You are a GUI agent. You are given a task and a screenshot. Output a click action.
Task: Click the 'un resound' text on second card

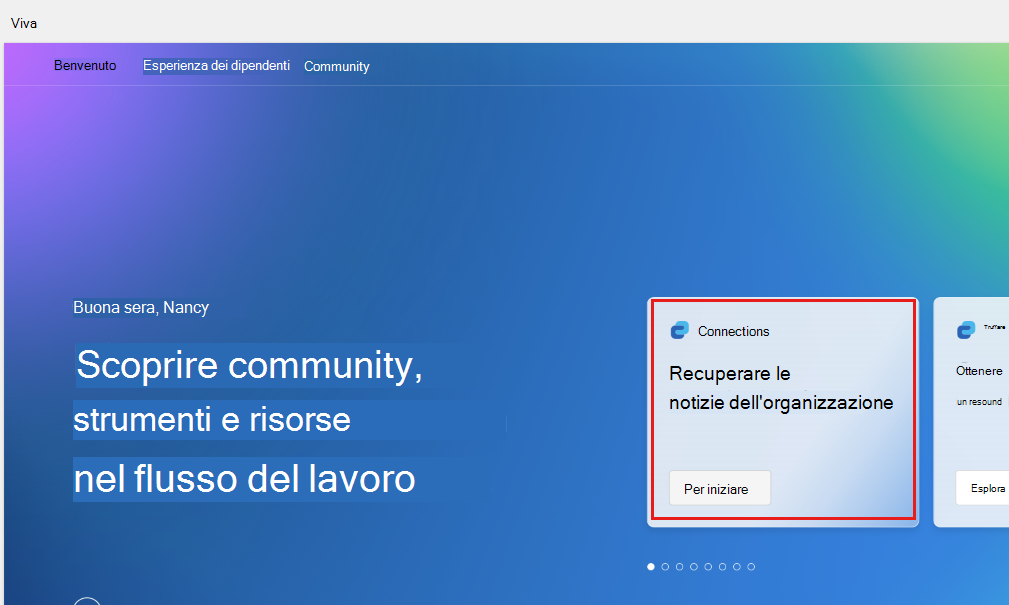(979, 402)
